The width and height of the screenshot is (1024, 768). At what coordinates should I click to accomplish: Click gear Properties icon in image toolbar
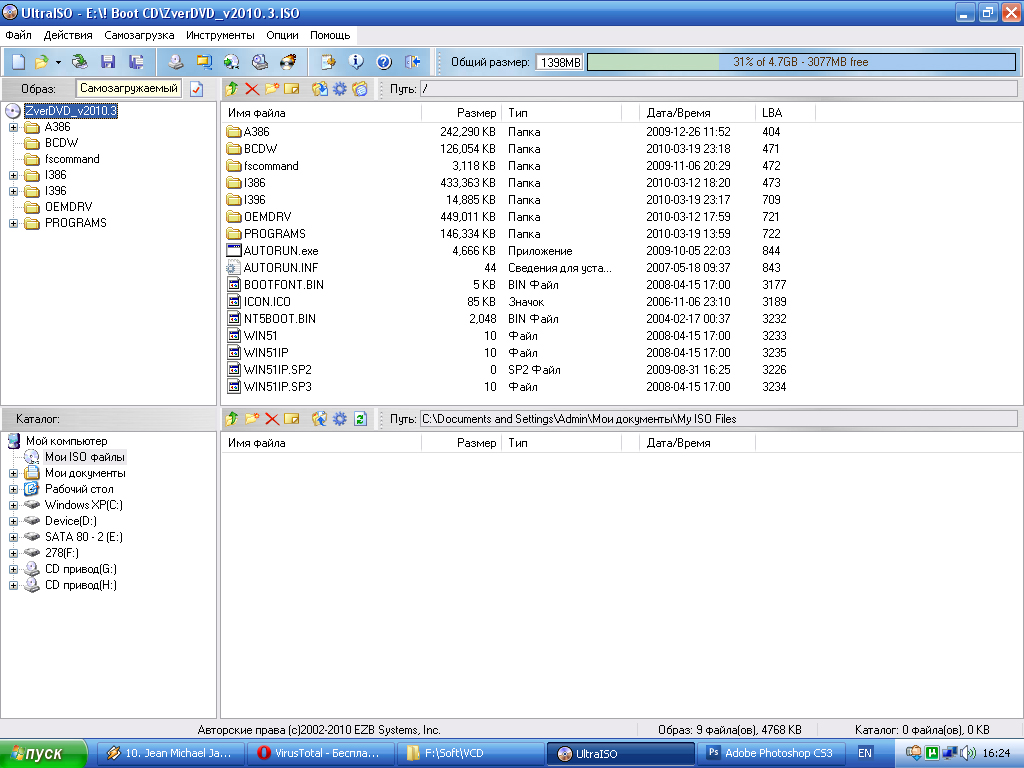[x=340, y=89]
